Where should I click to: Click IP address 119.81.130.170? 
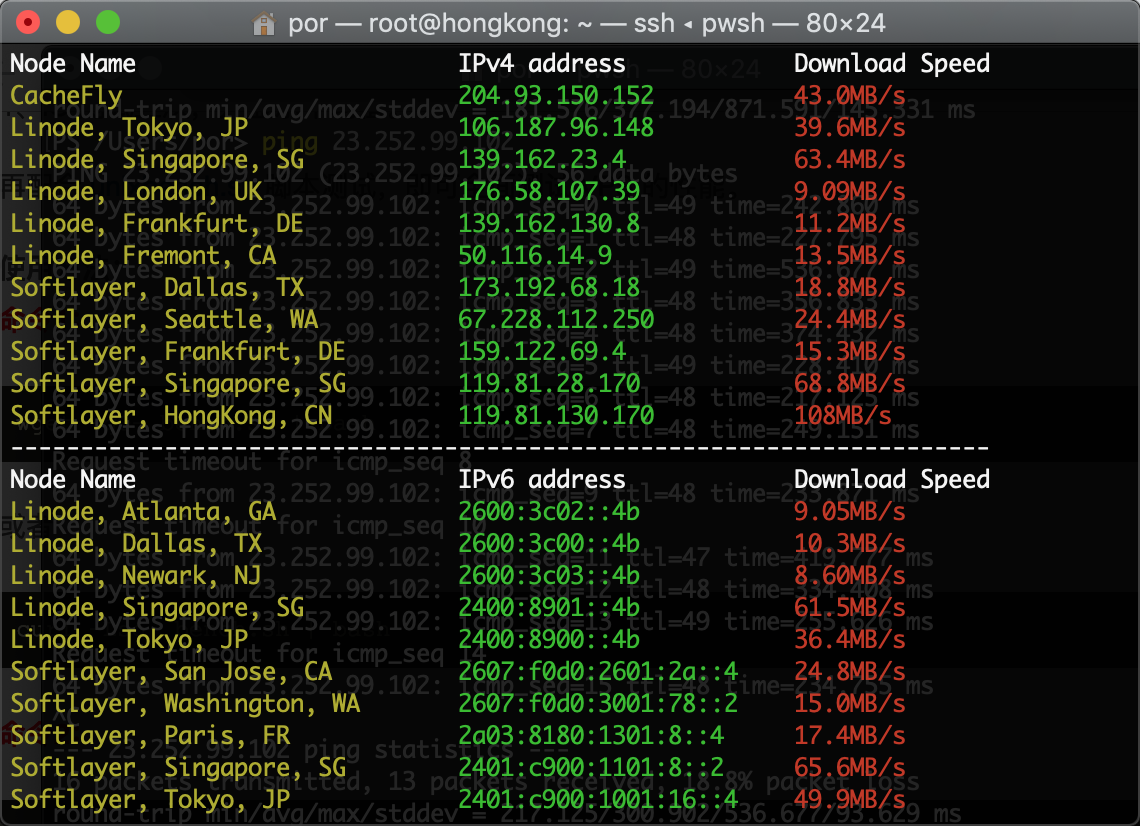point(555,415)
